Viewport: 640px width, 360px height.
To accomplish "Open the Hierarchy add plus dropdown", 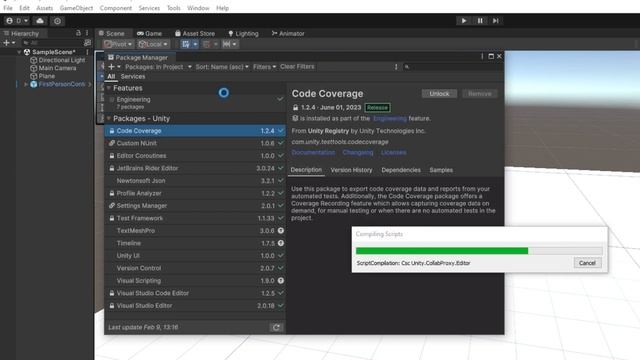I will (9, 42).
